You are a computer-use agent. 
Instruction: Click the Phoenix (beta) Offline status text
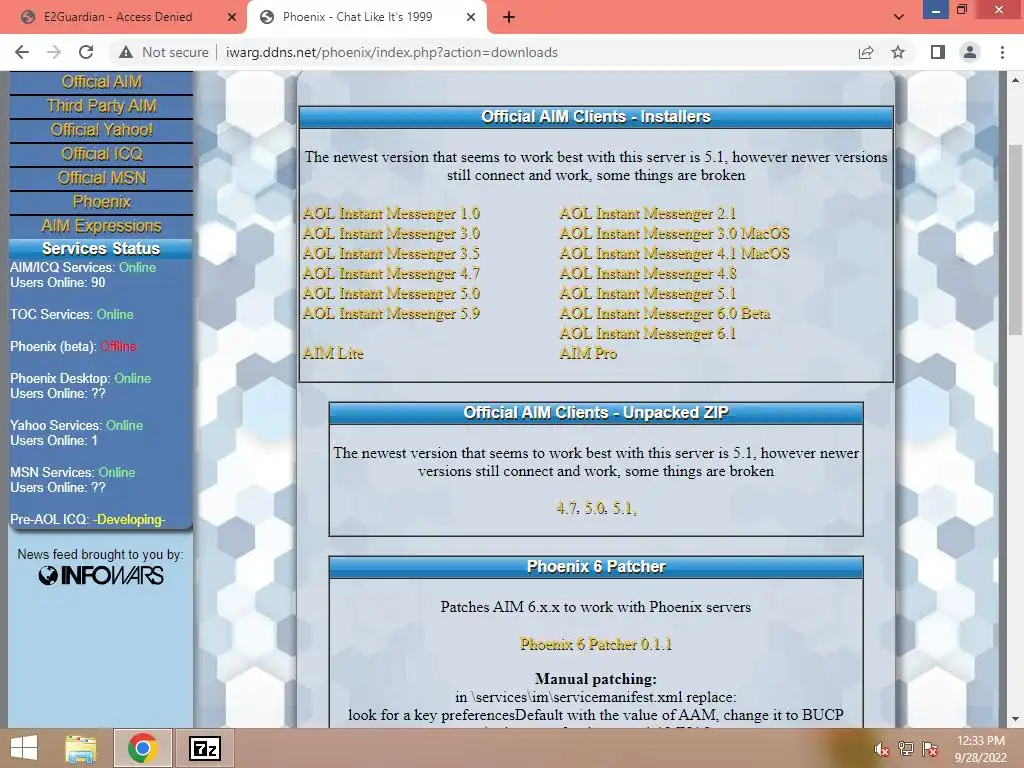coord(118,347)
